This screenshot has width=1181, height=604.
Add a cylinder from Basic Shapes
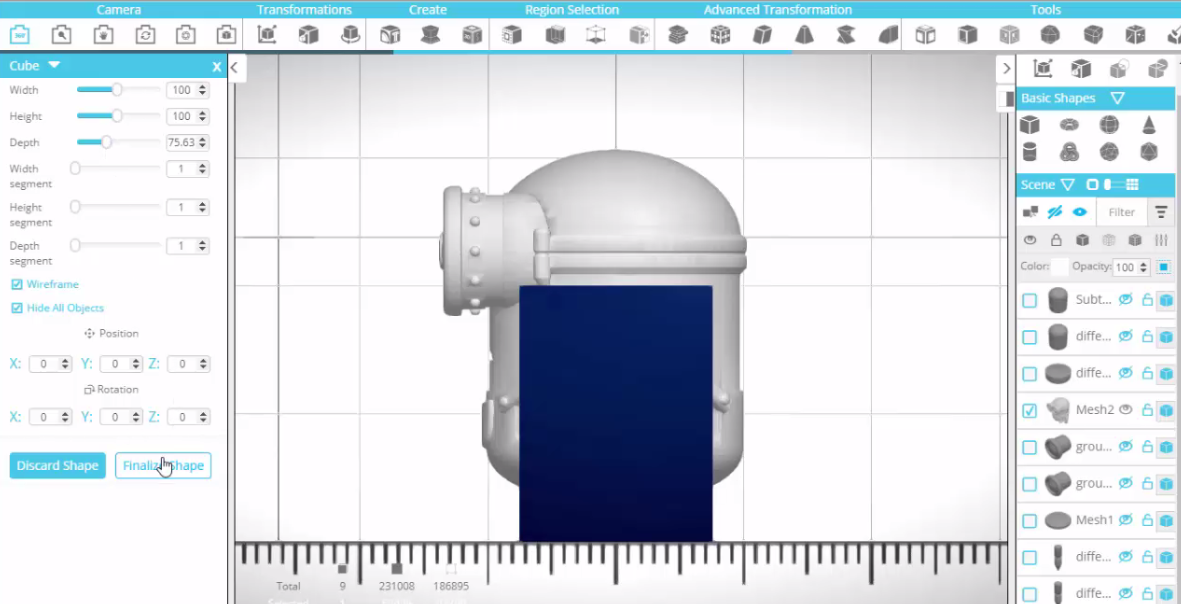coord(1030,152)
